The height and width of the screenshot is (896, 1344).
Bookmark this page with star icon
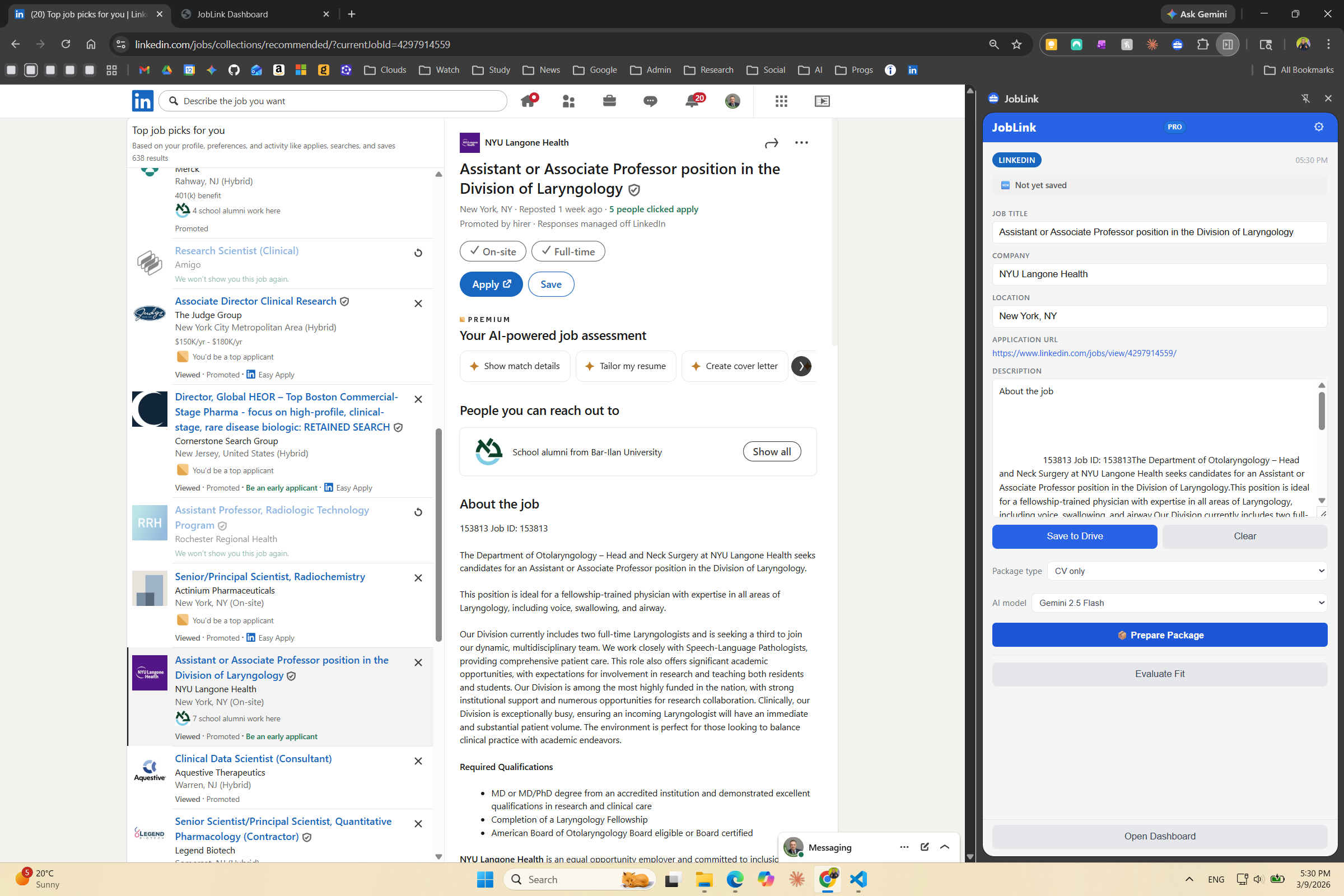[x=1016, y=45]
